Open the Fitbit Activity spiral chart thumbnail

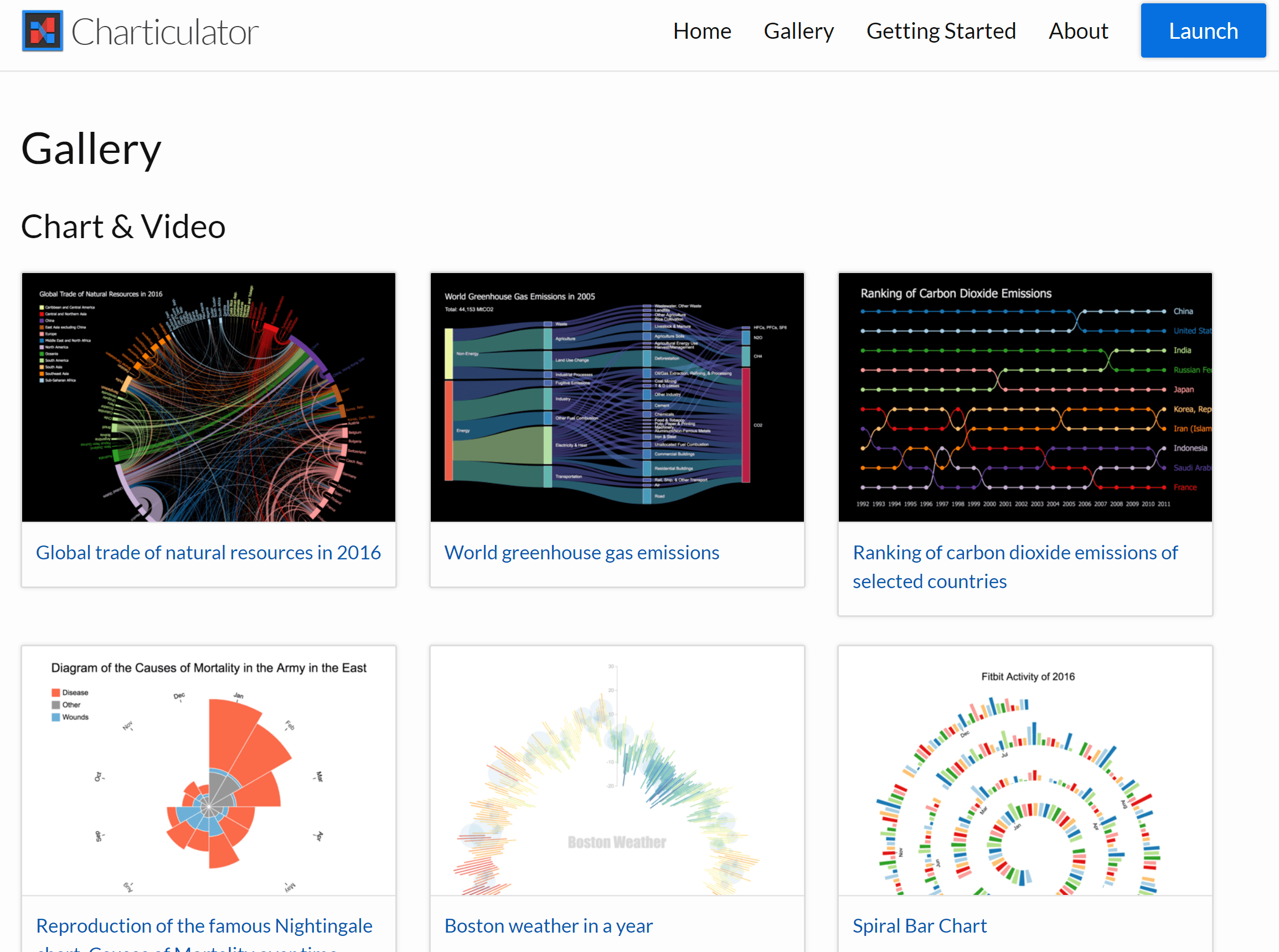click(x=1025, y=770)
